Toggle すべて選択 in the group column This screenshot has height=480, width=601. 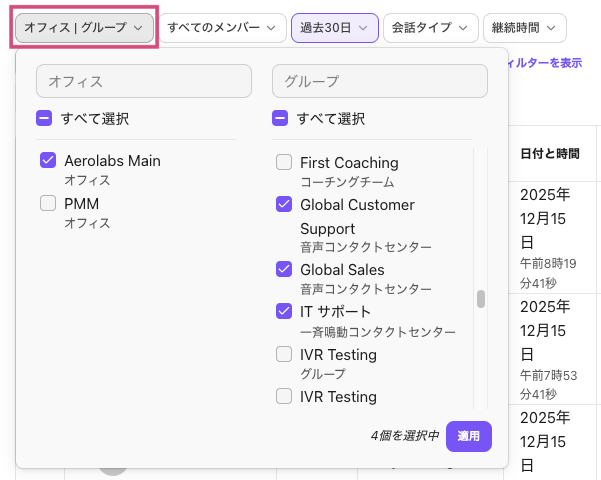click(280, 119)
